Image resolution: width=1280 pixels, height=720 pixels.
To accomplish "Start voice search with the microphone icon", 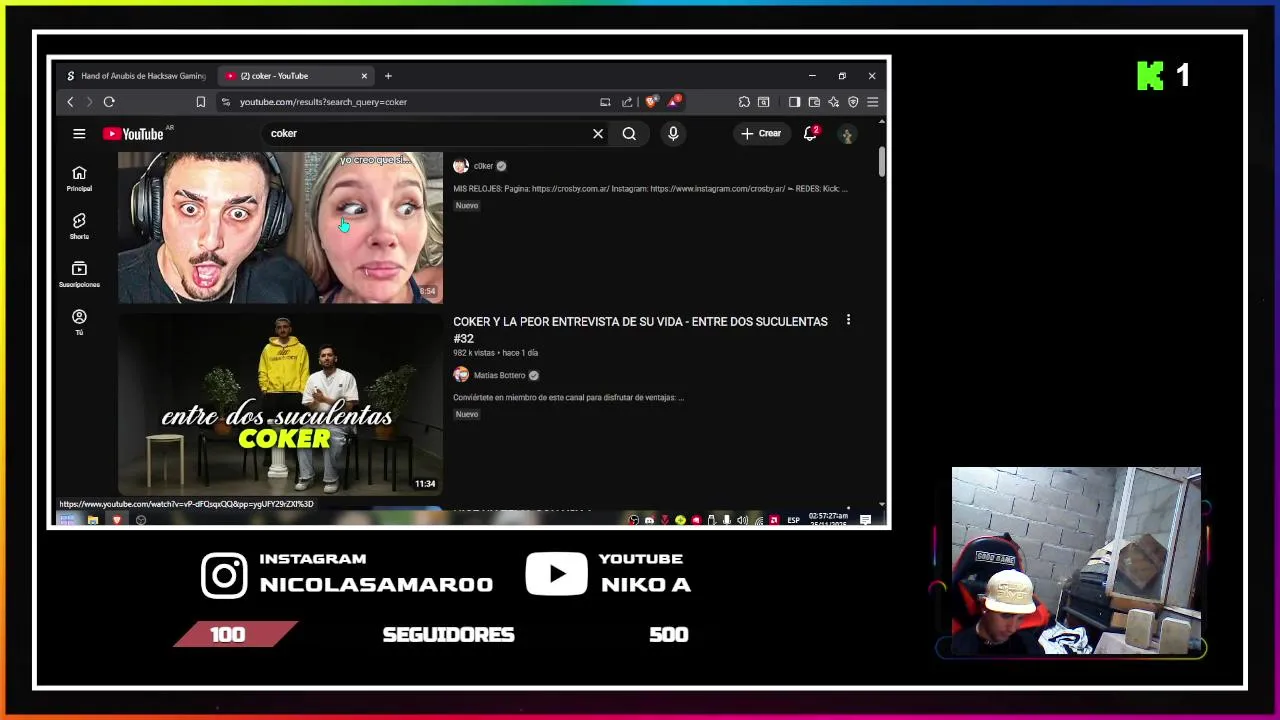I will click(673, 134).
